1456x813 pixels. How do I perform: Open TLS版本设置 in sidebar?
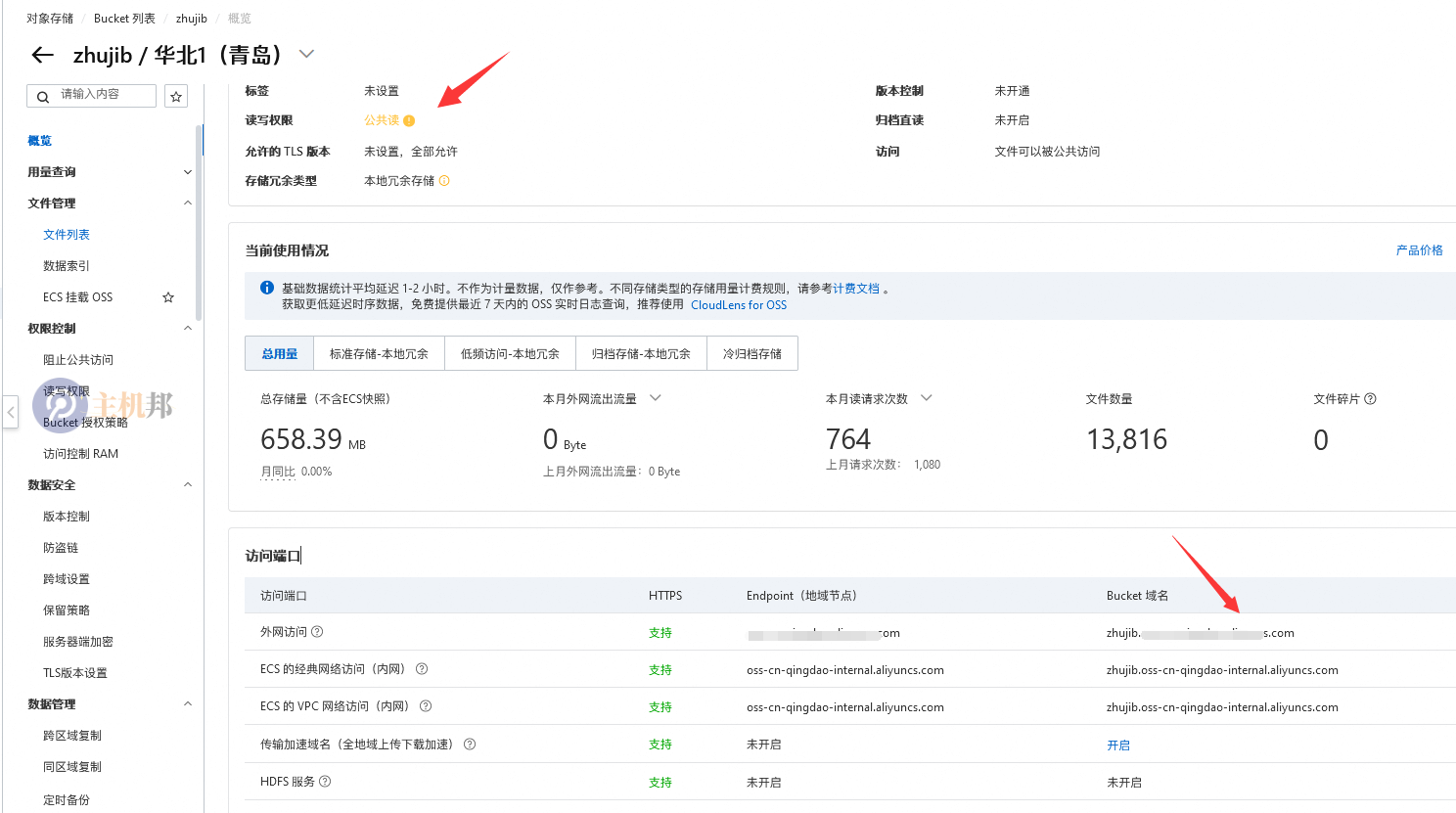click(x=75, y=673)
